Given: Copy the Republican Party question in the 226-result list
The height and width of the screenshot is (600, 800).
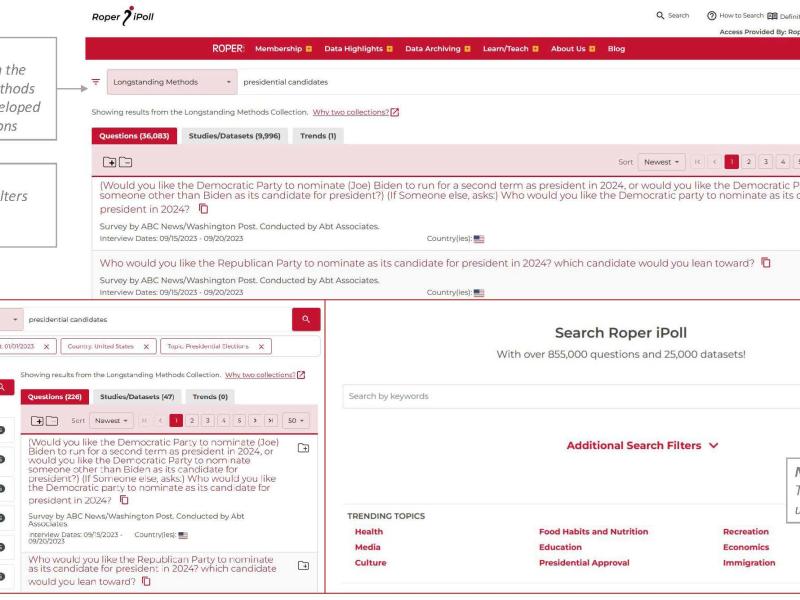Looking at the screenshot, I should [146, 581].
